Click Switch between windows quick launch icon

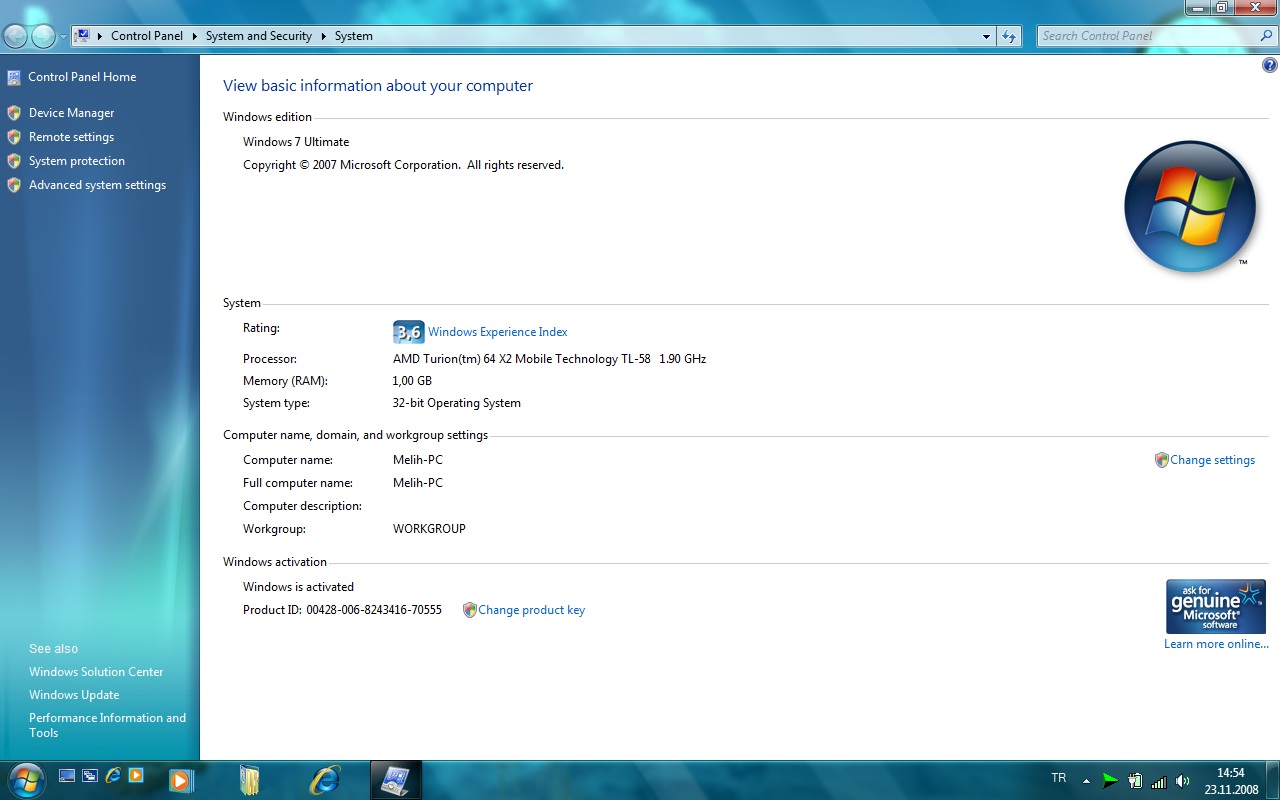click(90, 775)
